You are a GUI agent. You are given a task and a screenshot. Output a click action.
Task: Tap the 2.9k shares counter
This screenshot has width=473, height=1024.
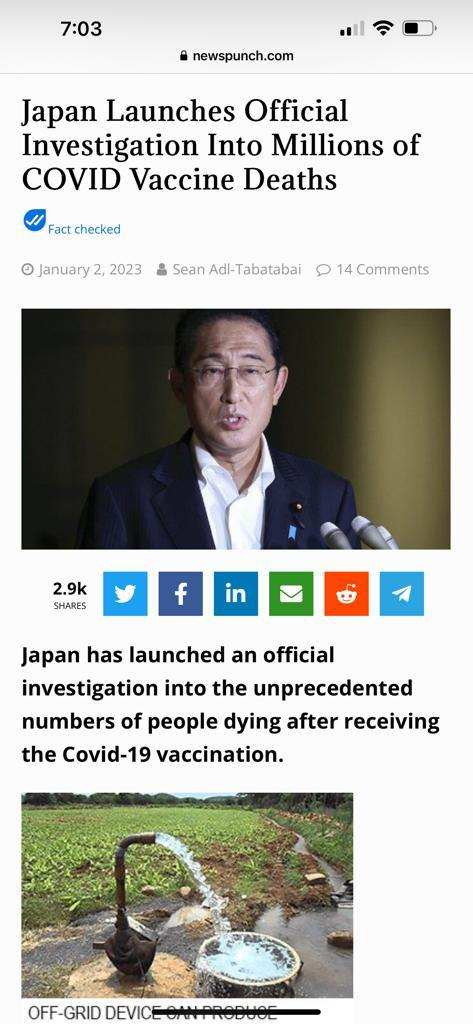pos(70,594)
